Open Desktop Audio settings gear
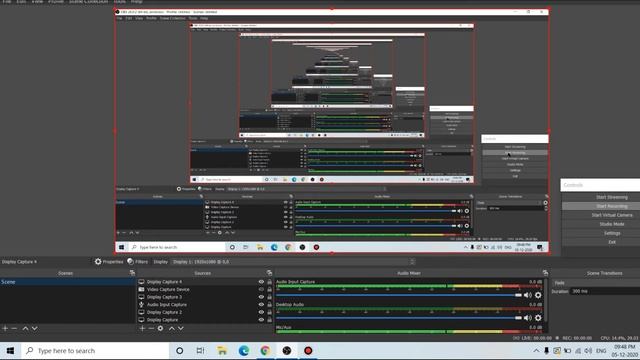 pos(538,318)
